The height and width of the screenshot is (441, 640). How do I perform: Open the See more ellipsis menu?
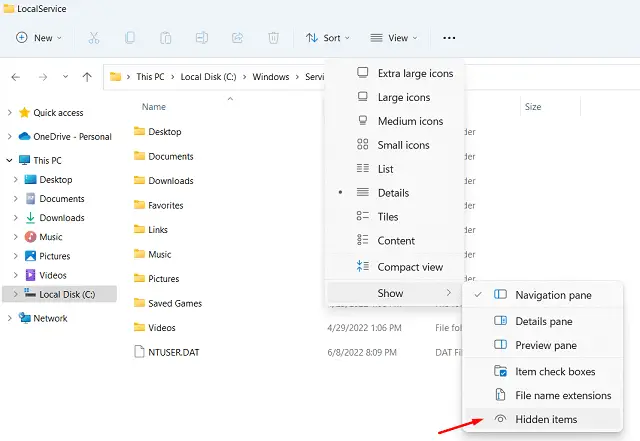tap(449, 38)
